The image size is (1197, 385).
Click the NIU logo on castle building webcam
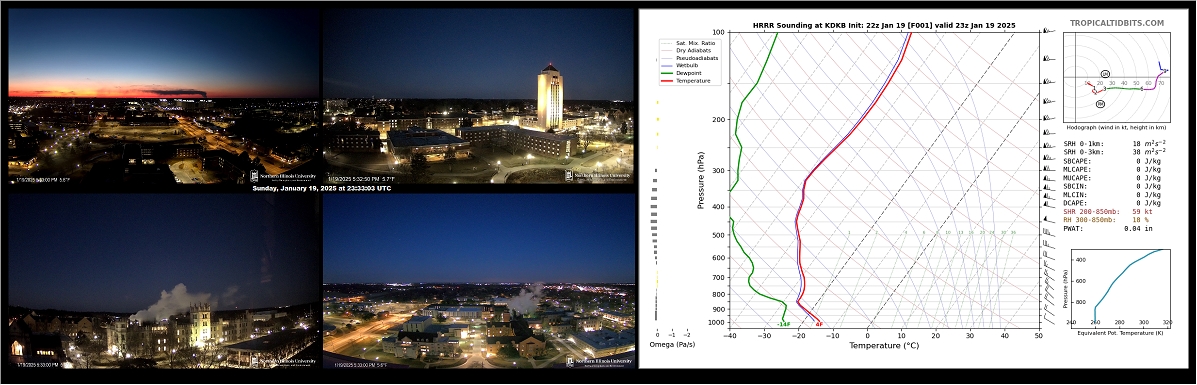pos(283,361)
